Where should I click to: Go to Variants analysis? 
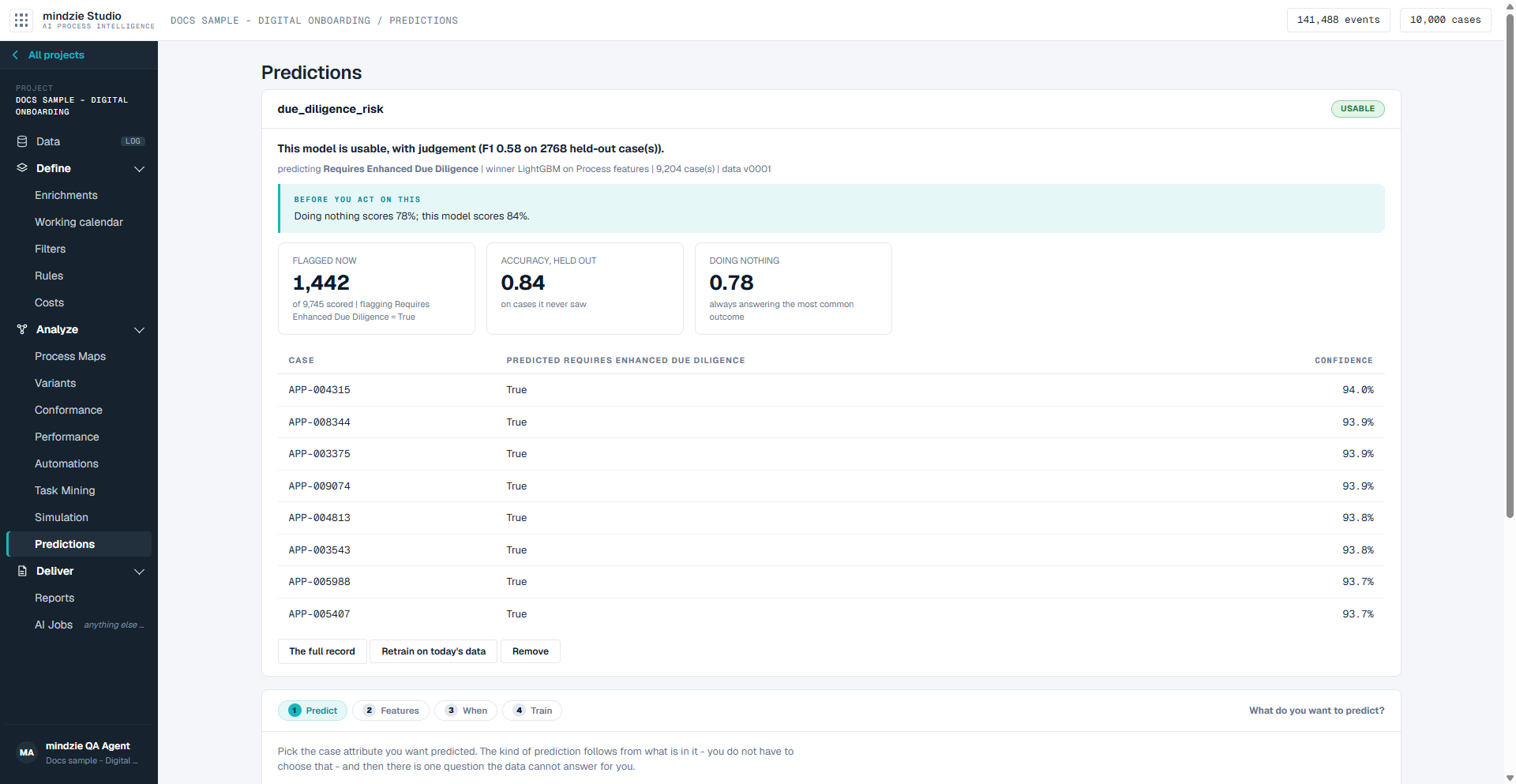coord(55,383)
